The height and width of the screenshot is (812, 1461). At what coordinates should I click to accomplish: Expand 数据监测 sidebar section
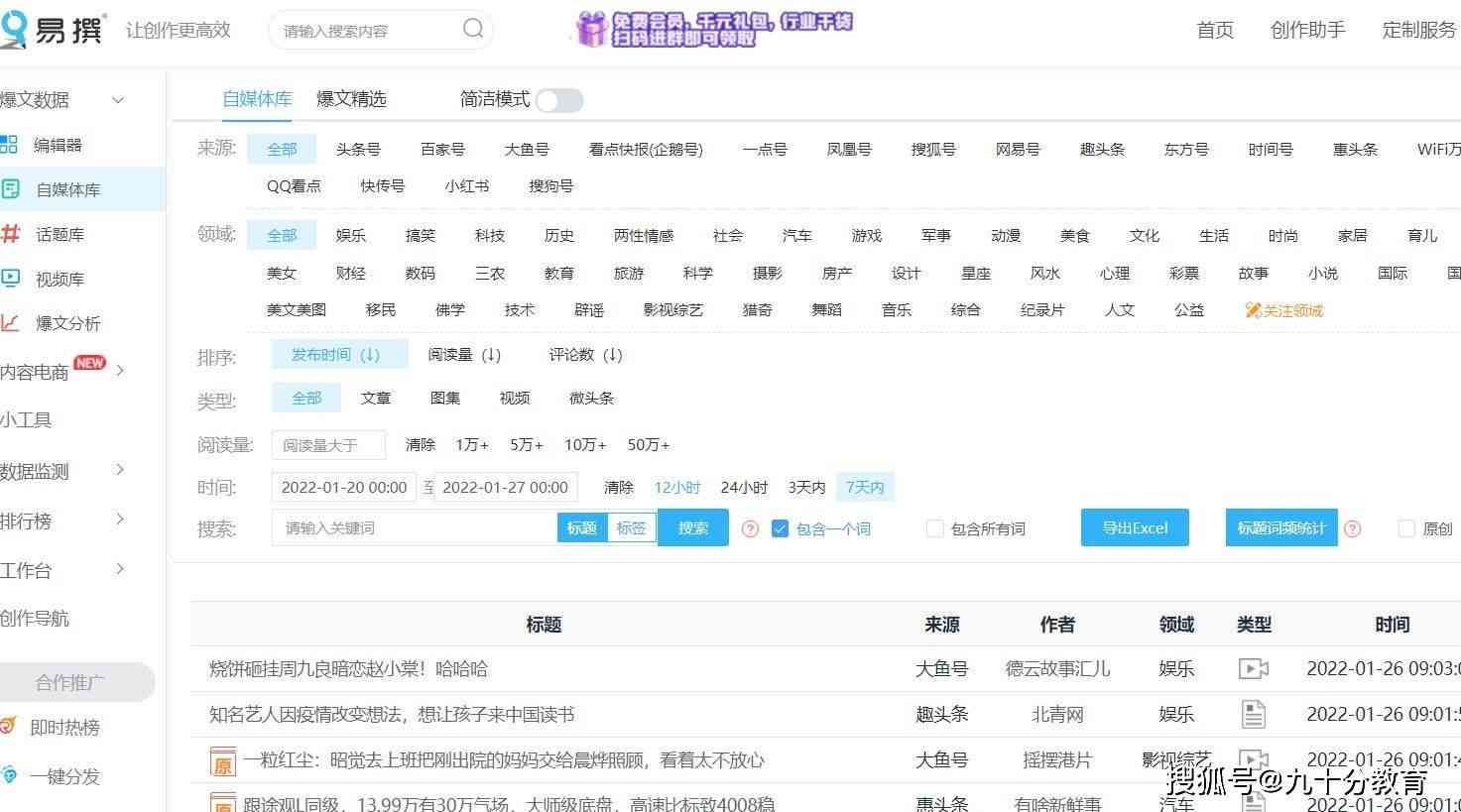click(120, 470)
